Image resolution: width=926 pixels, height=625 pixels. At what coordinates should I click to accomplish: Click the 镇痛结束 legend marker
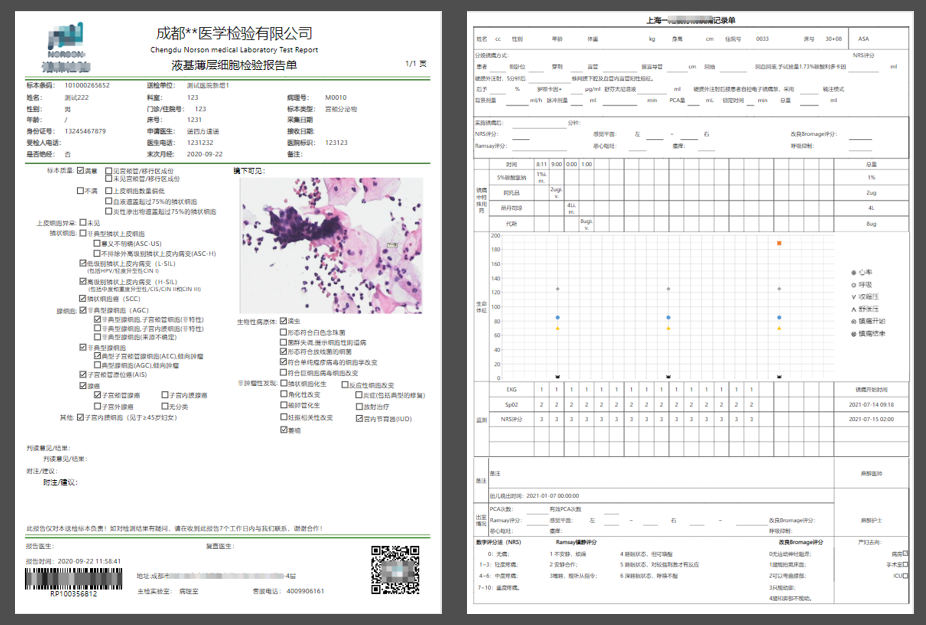pyautogui.click(x=853, y=334)
